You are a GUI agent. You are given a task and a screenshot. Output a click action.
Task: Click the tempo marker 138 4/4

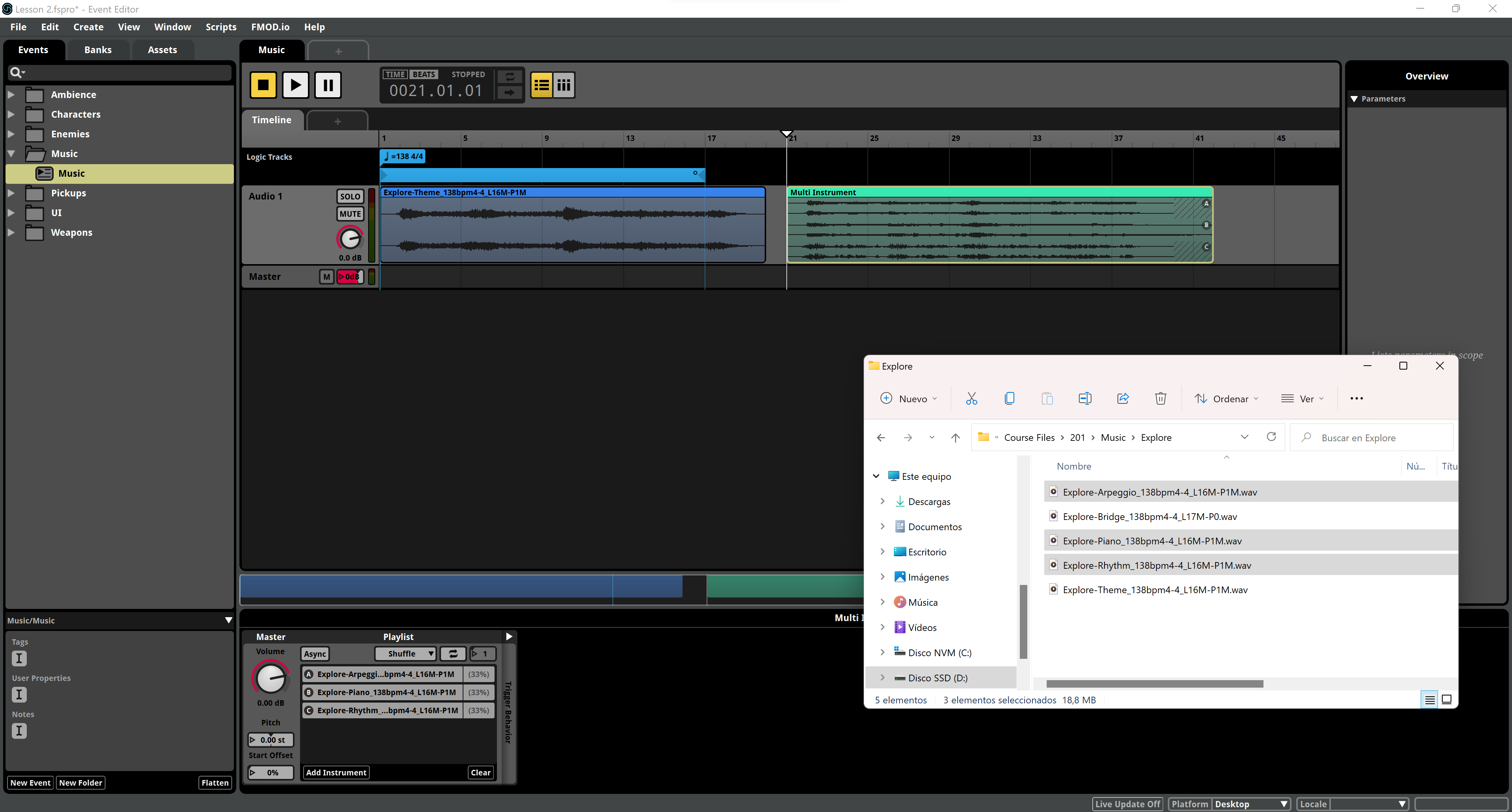(x=403, y=157)
